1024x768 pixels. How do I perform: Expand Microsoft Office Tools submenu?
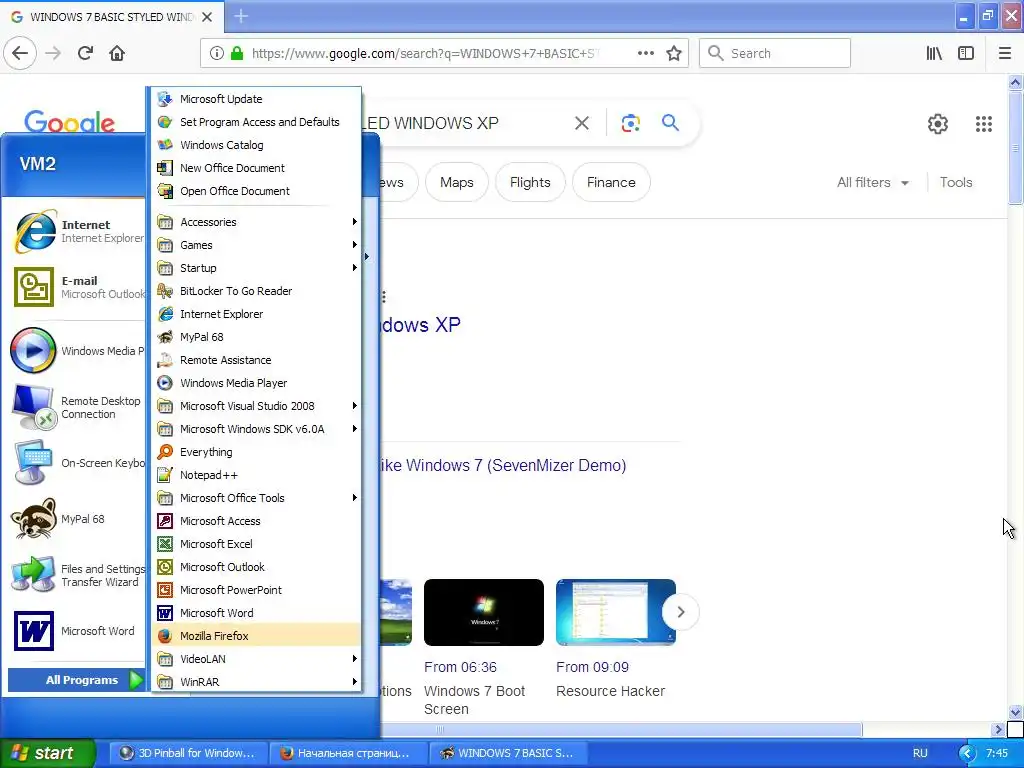(256, 498)
